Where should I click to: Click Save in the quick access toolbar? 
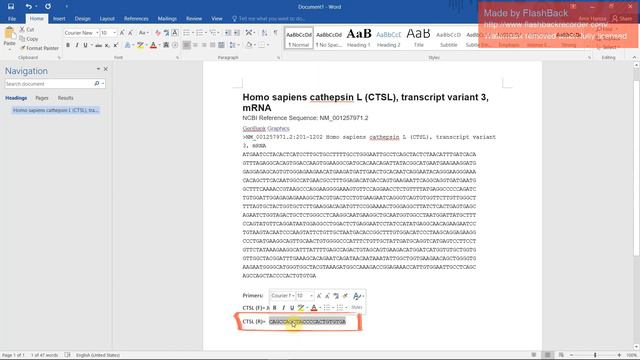point(11,7)
